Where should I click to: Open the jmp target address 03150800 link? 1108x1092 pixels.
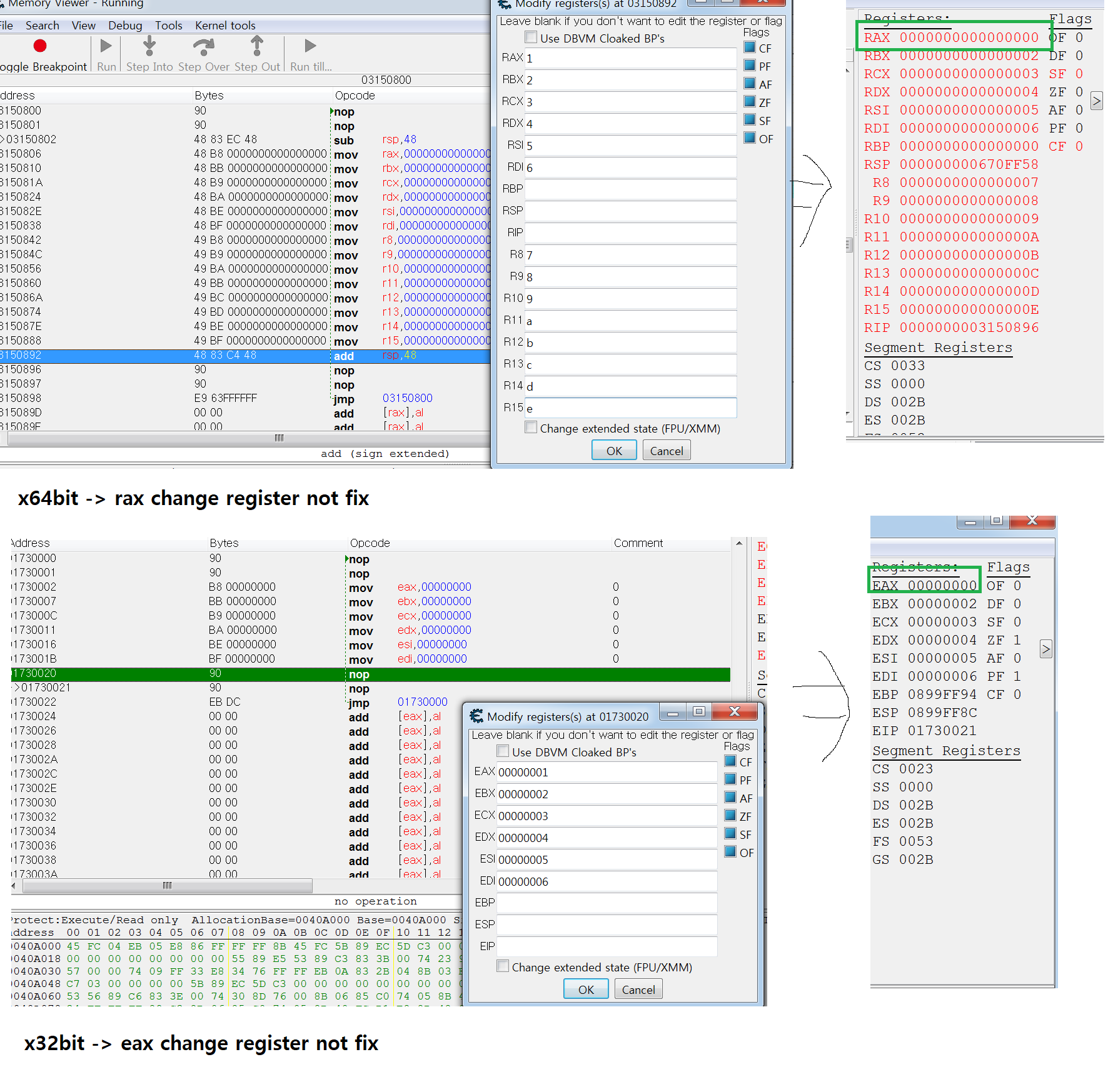pyautogui.click(x=407, y=398)
